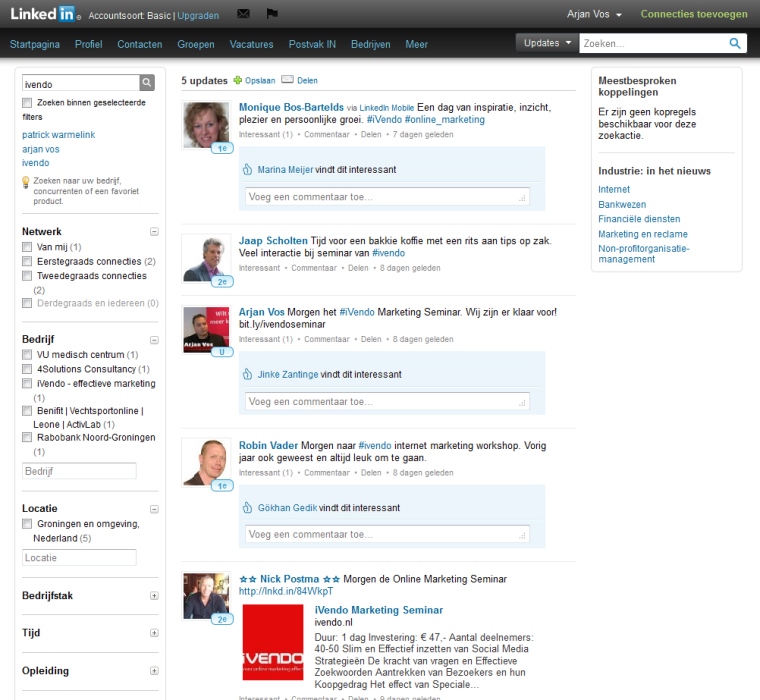760x700 pixels.
Task: Click the 'Robin Vader' name link
Action: click(x=268, y=445)
